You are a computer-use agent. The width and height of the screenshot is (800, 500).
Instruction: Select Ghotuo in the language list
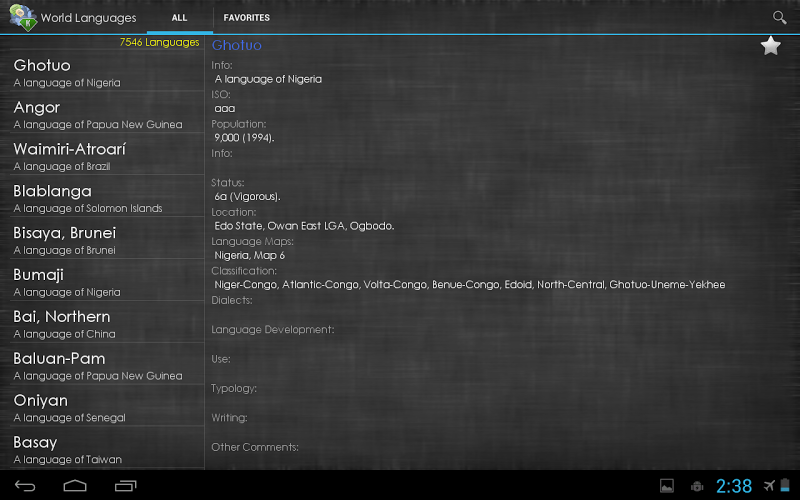click(x=107, y=73)
